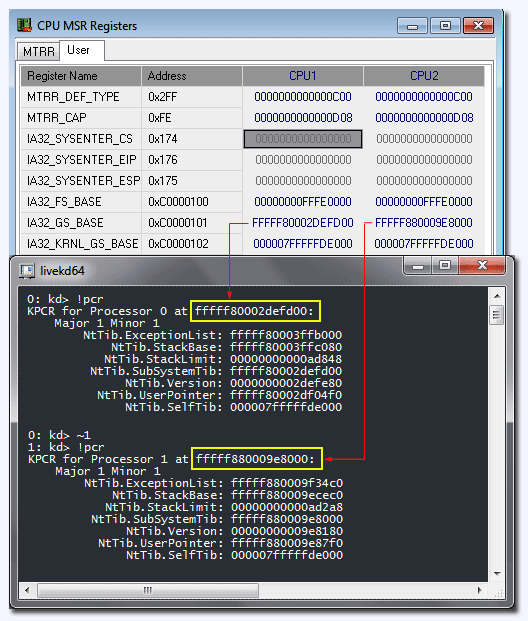
Task: Select the User tab
Action: 82,50
